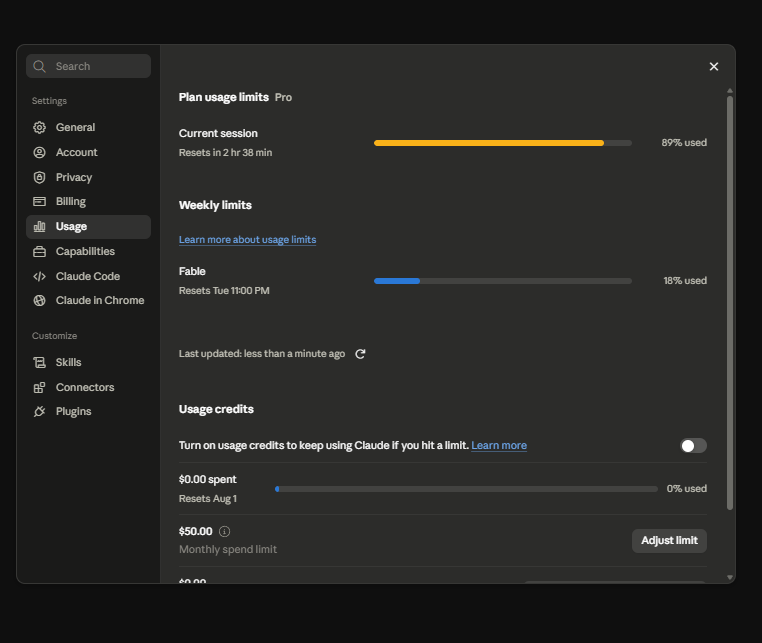Click the Privacy shield icon

(x=39, y=177)
